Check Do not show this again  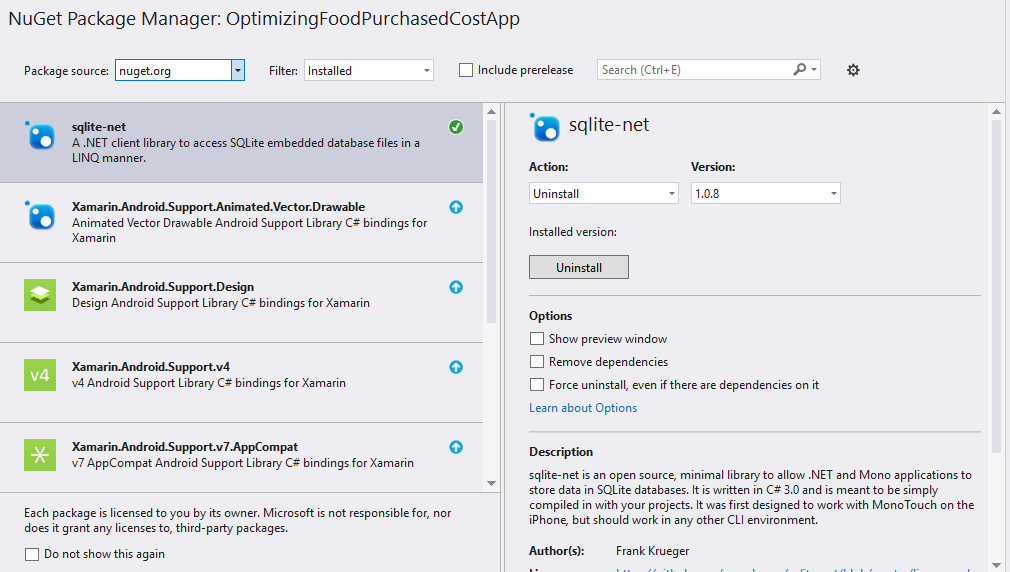click(32, 554)
